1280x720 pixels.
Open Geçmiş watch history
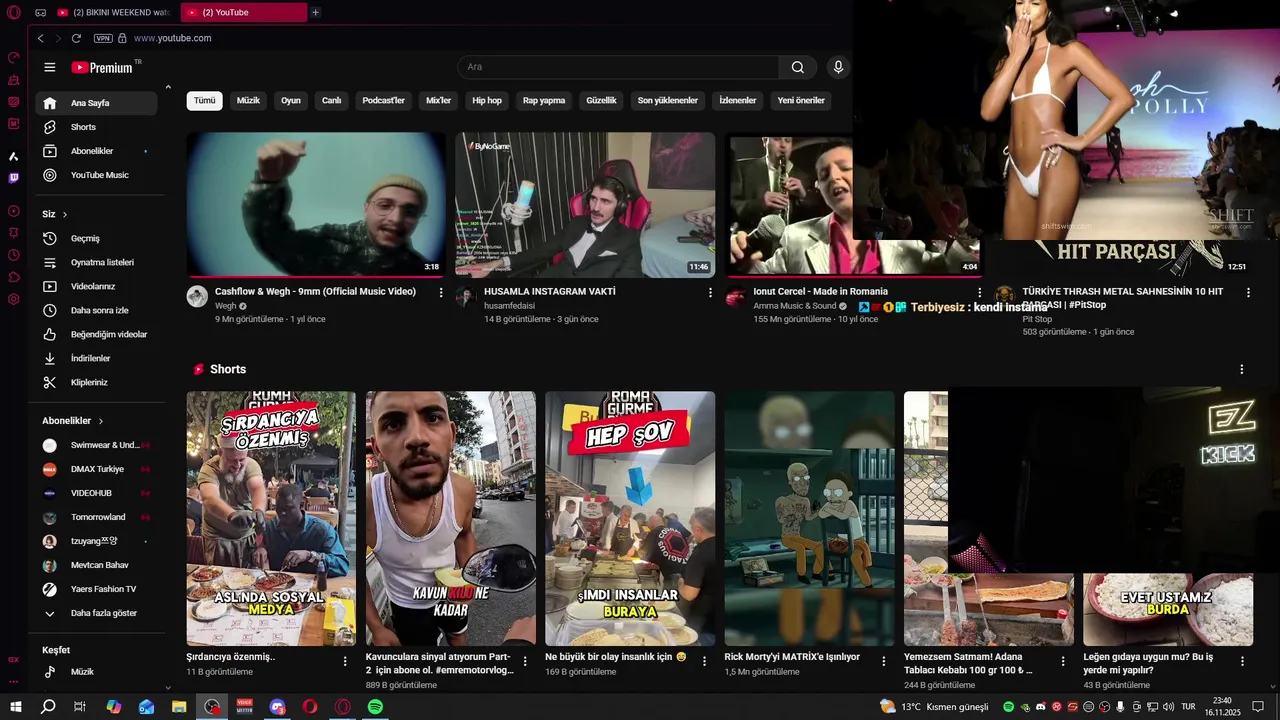coord(96,239)
